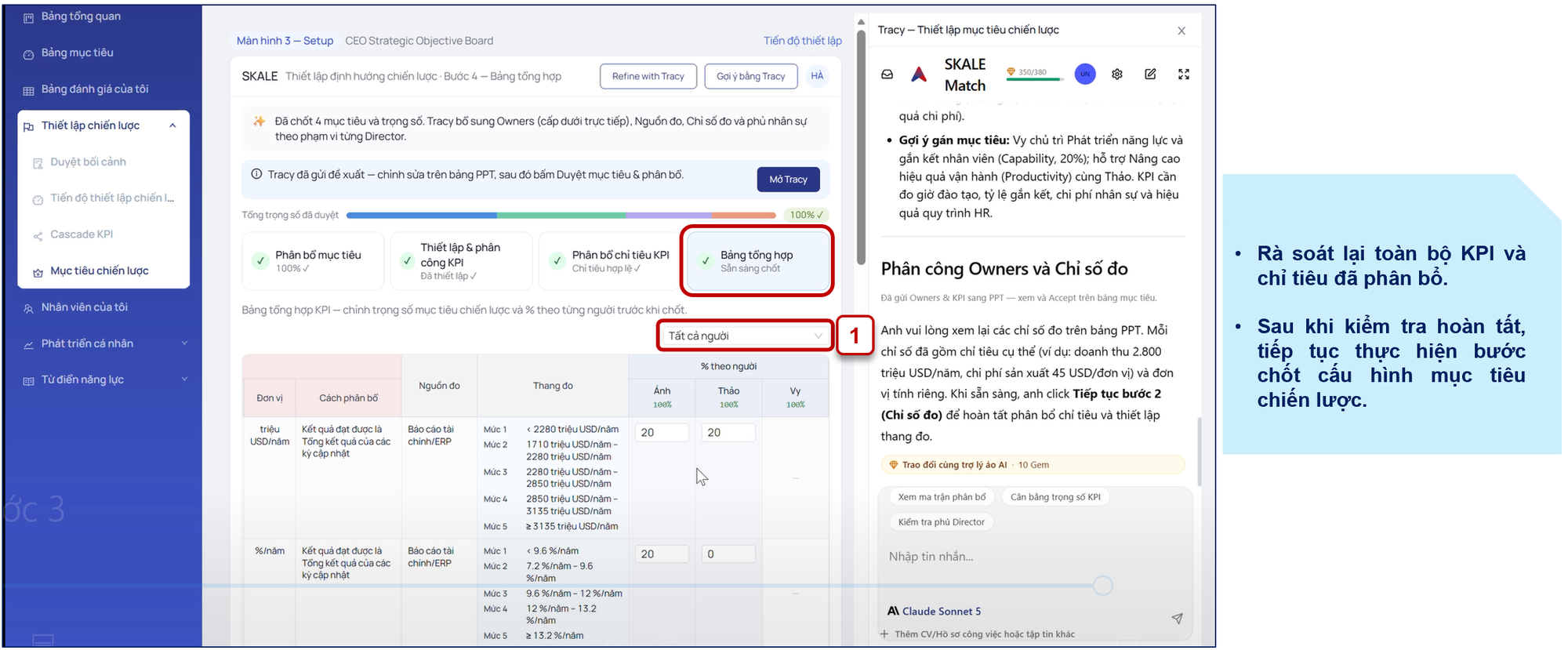Select Mục tiêu chiến lược submenu item
Image resolution: width=1568 pixels, height=650 pixels.
tap(100, 271)
